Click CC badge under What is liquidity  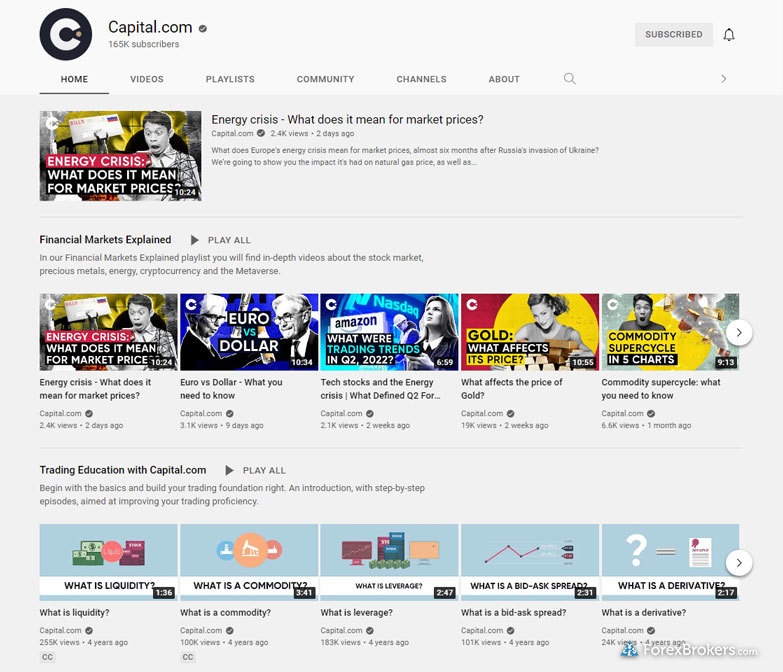click(47, 657)
